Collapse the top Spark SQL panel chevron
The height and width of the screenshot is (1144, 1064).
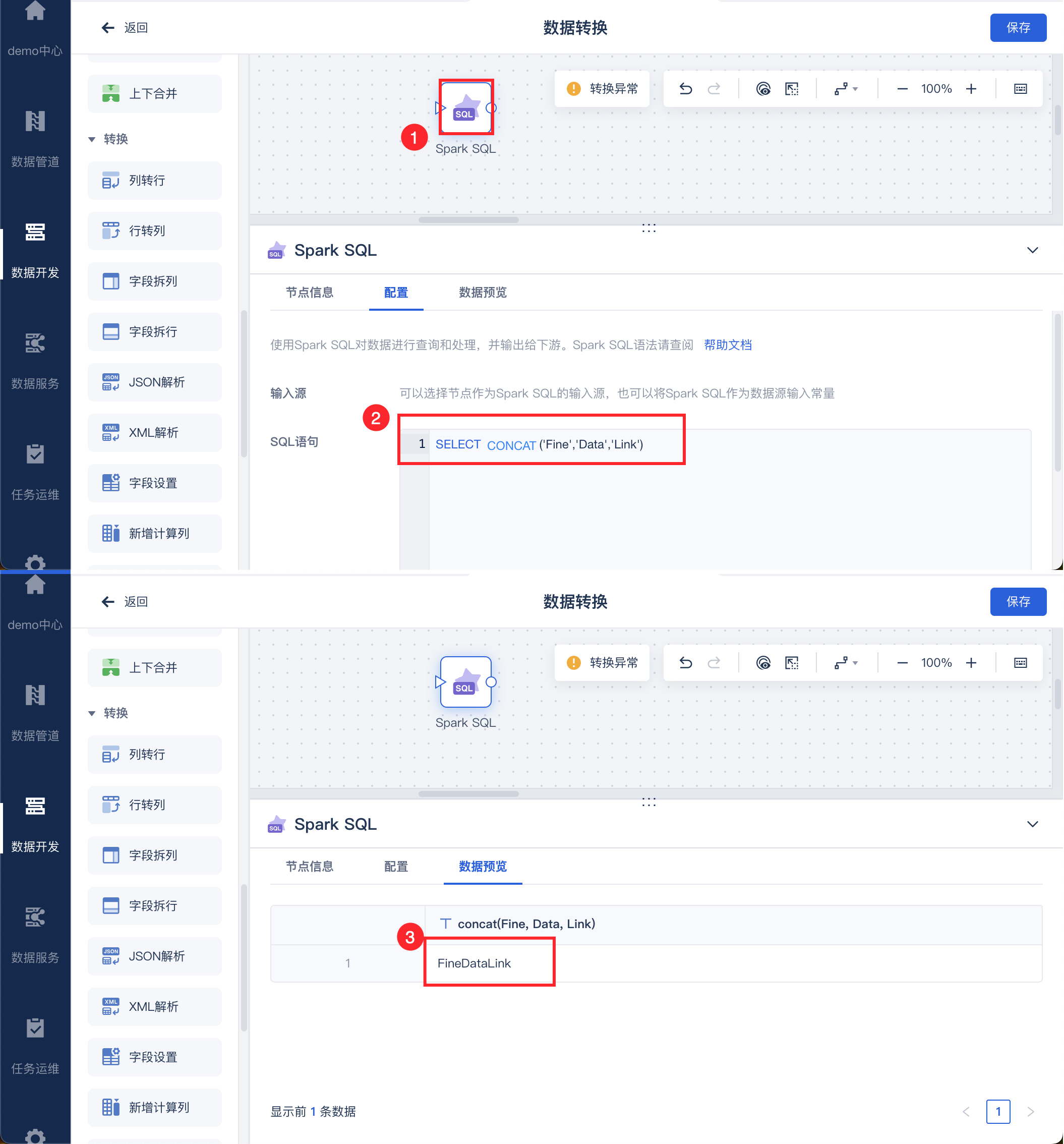(x=1032, y=250)
